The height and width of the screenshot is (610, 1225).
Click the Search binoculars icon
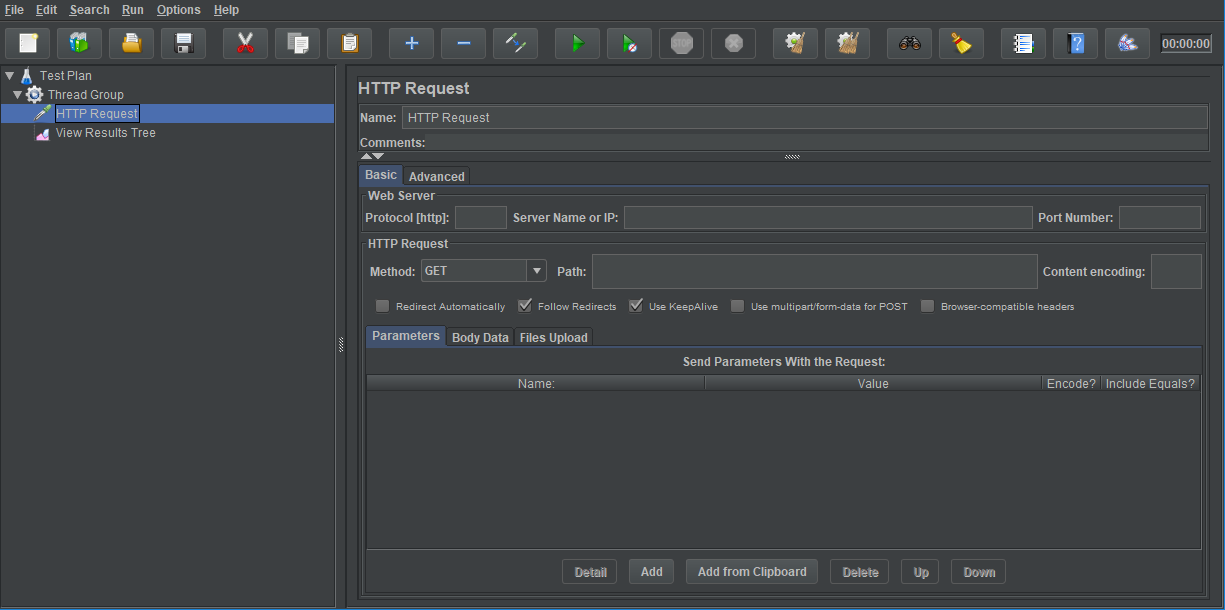[909, 43]
